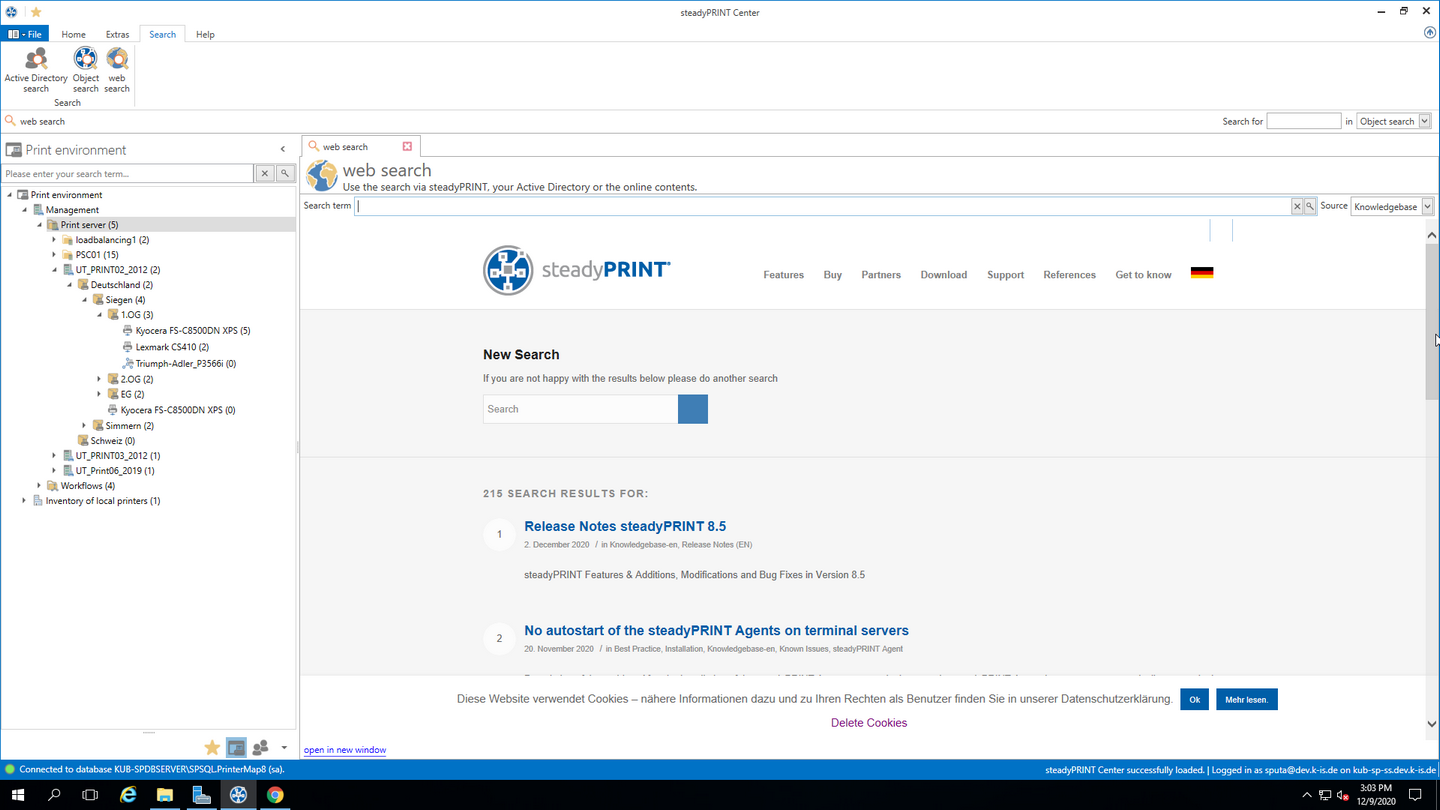The width and height of the screenshot is (1440, 810).
Task: Open Active Directory search tool
Action: (36, 70)
